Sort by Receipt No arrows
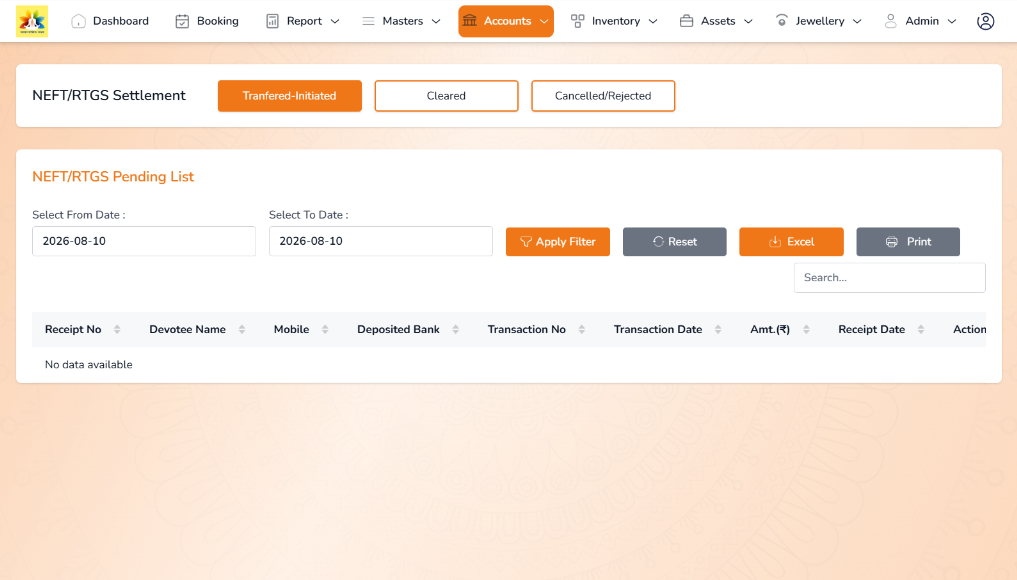 pos(117,330)
